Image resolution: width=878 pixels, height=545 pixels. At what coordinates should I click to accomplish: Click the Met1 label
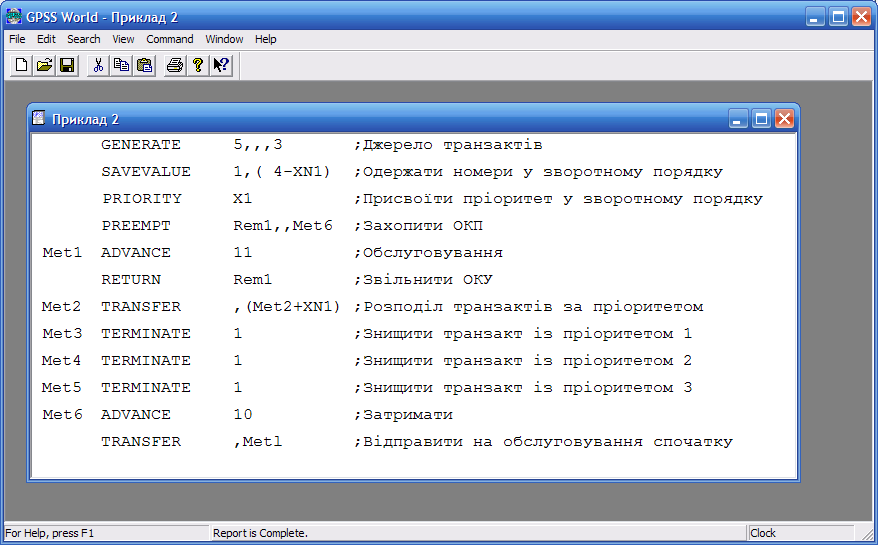(x=62, y=253)
